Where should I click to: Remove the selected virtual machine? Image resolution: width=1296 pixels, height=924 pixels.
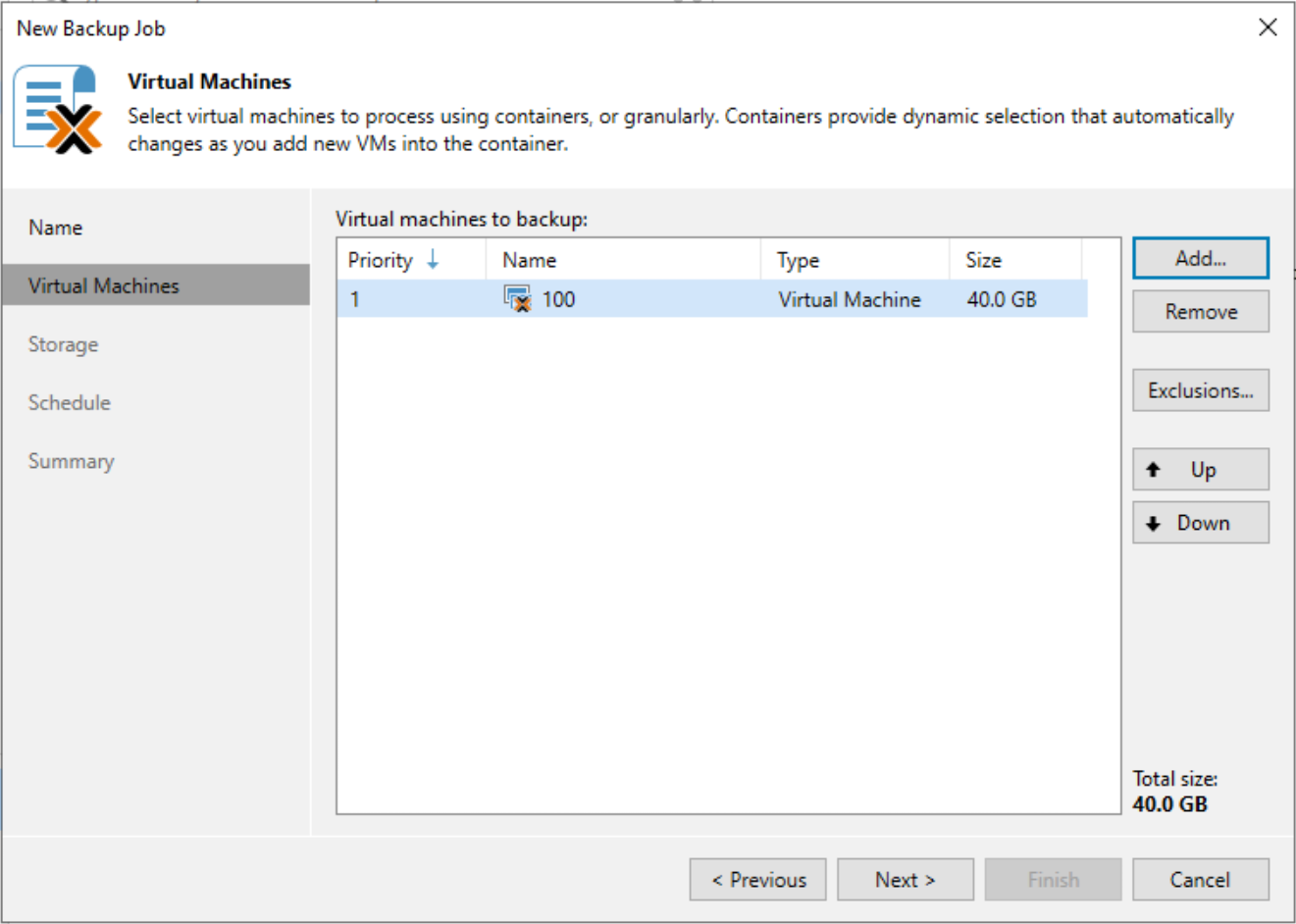(1200, 311)
